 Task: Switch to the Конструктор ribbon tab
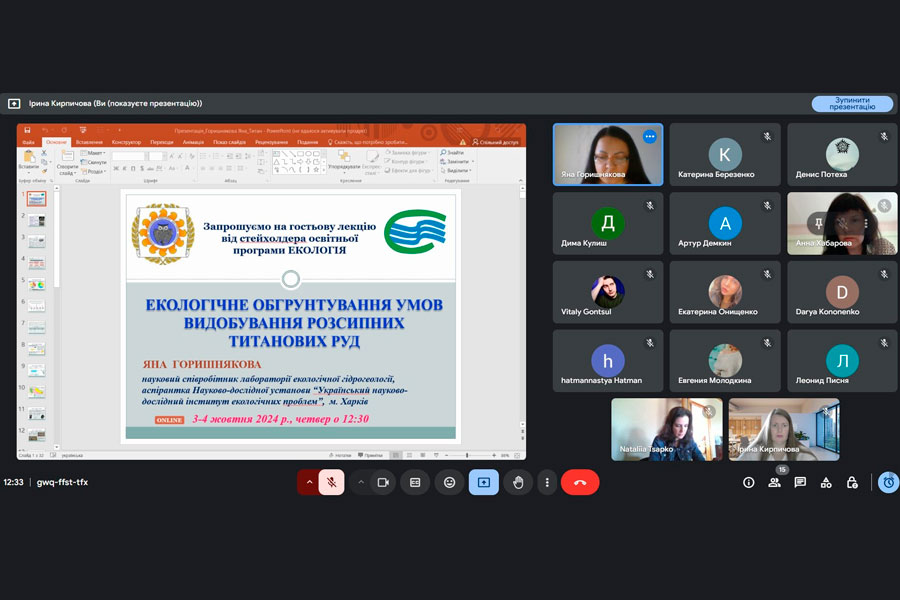click(126, 142)
